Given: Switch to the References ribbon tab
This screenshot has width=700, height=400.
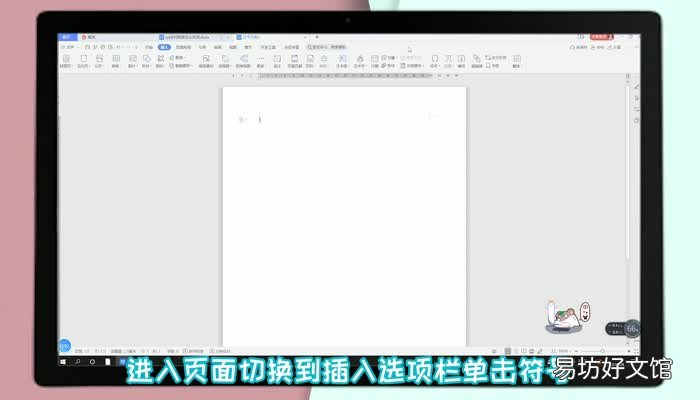Looking at the screenshot, I should coord(203,47).
